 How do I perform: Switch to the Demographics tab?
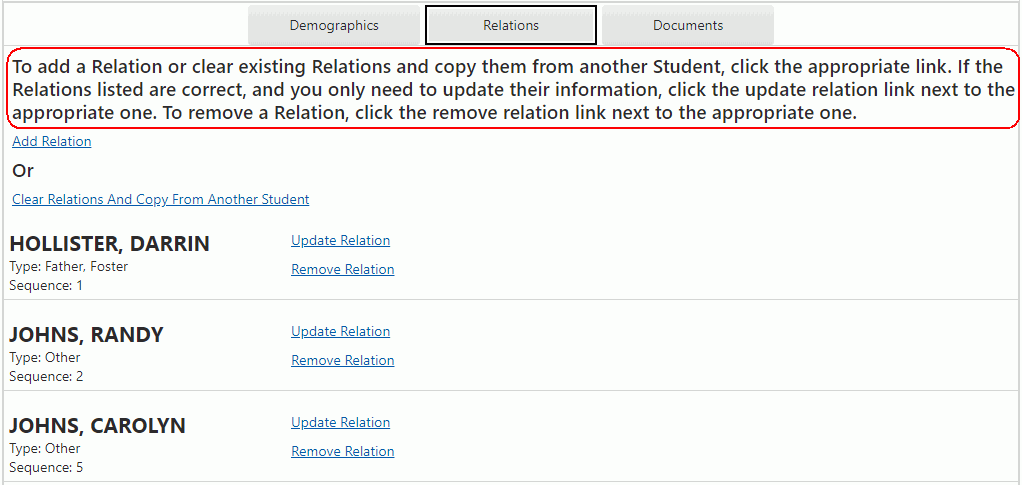coord(334,25)
